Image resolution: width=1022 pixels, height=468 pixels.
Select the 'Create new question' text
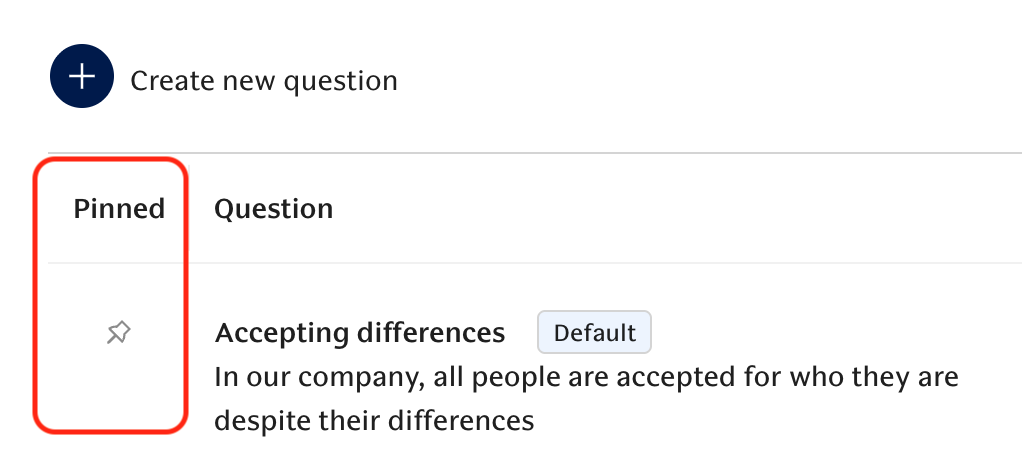(x=263, y=80)
